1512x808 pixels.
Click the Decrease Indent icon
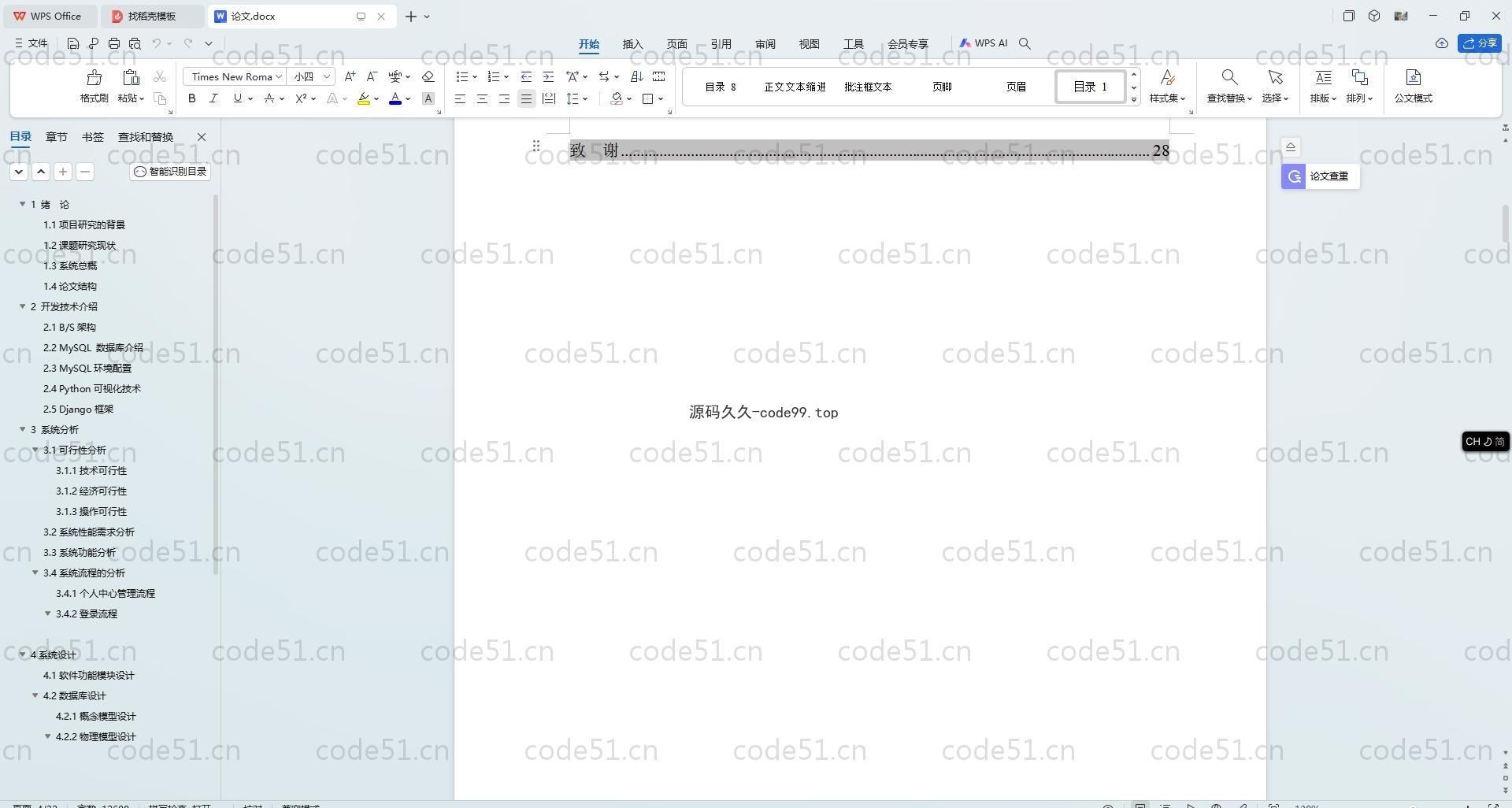coord(526,76)
